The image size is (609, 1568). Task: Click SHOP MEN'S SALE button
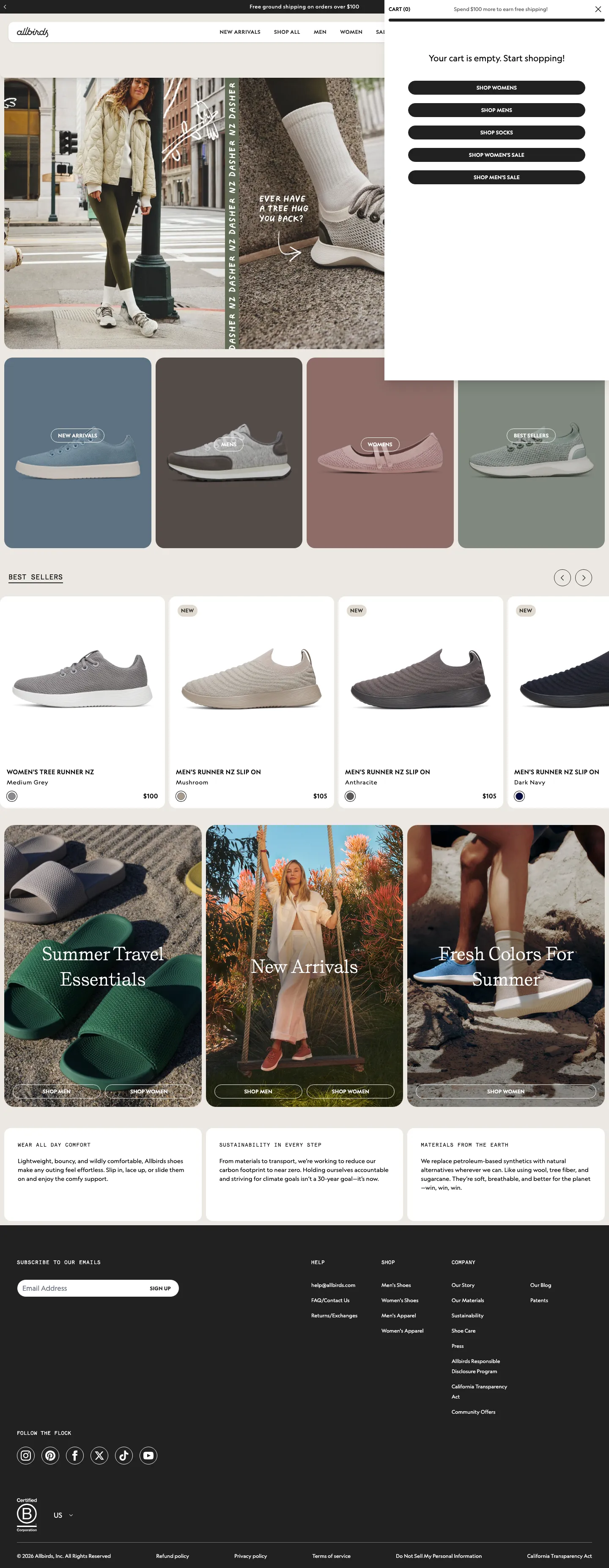497,177
